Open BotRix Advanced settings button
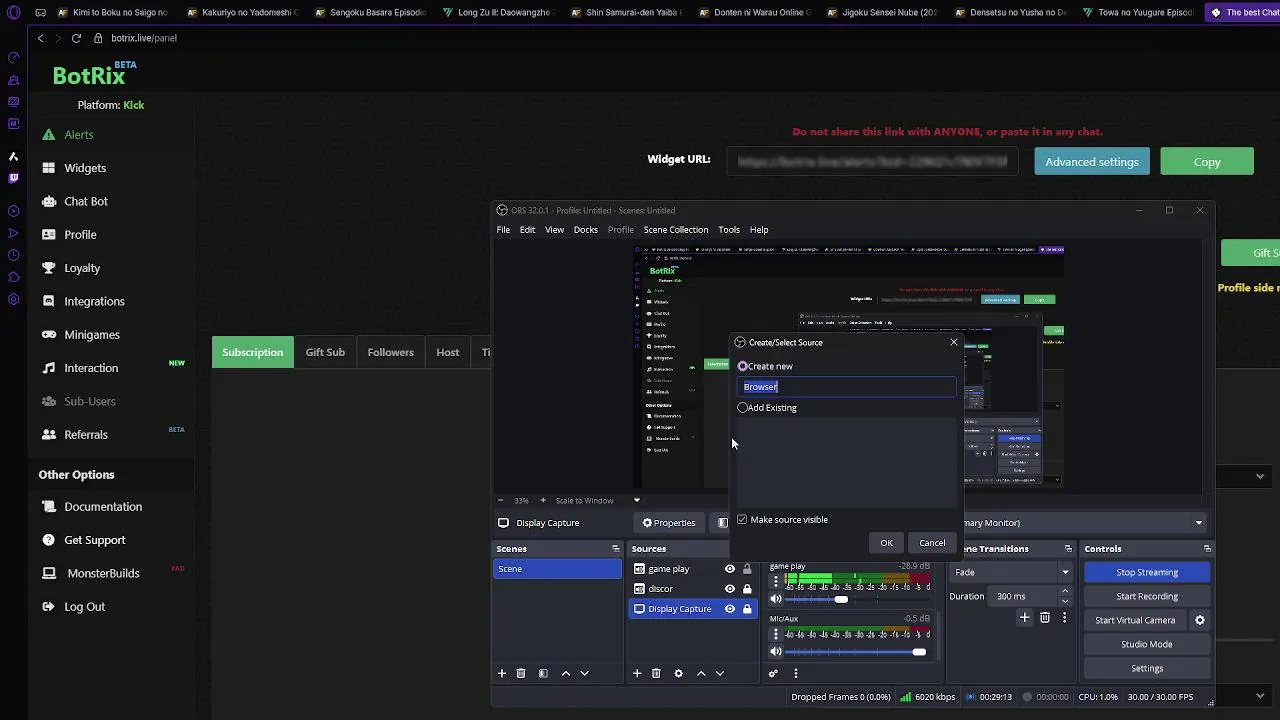 click(x=1092, y=162)
